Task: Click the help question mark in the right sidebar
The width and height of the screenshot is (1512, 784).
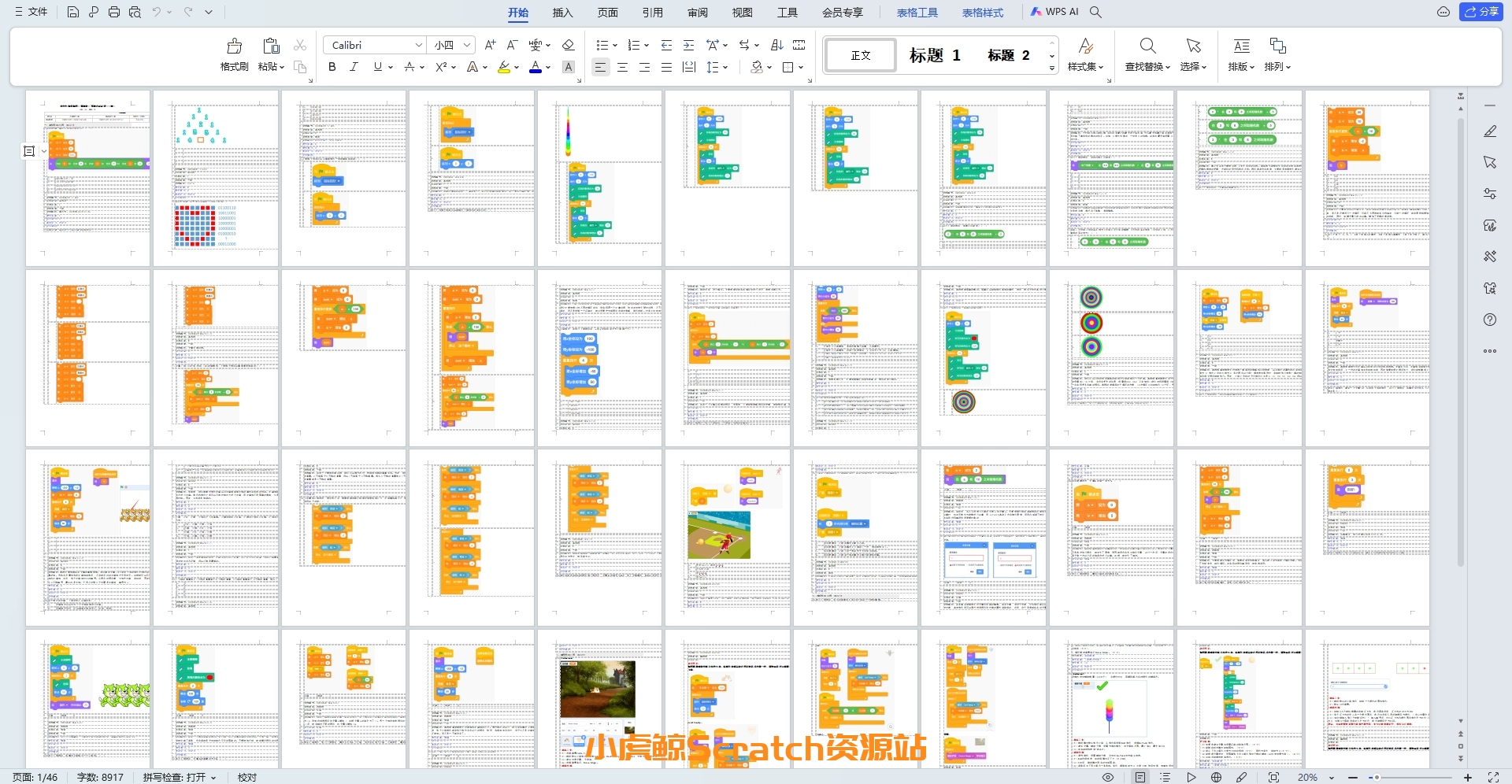Action: pyautogui.click(x=1489, y=320)
